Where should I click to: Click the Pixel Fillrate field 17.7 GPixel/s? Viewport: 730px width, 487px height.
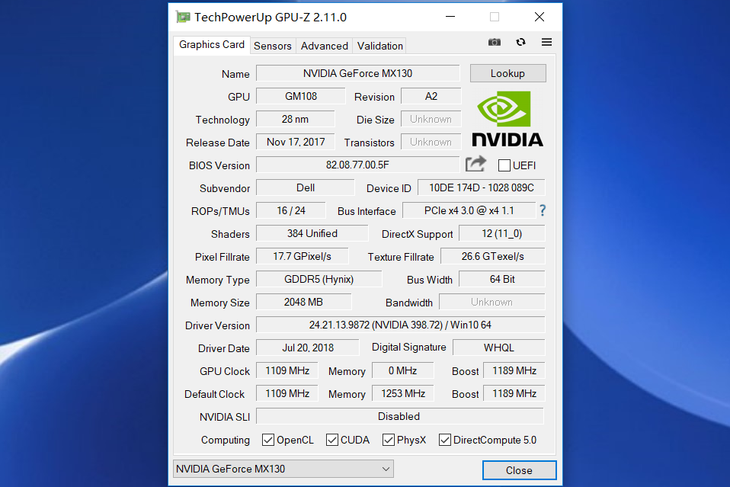(302, 256)
